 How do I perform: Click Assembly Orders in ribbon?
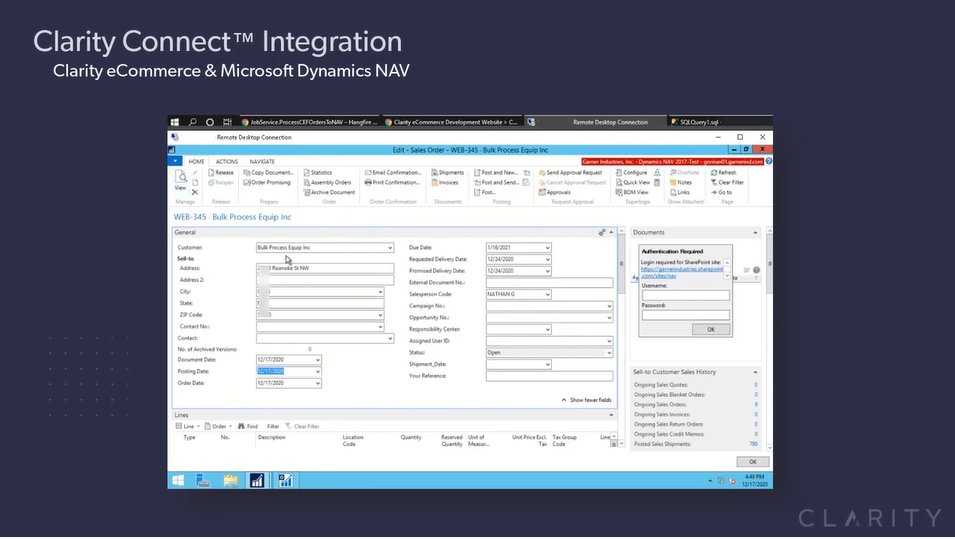point(327,182)
